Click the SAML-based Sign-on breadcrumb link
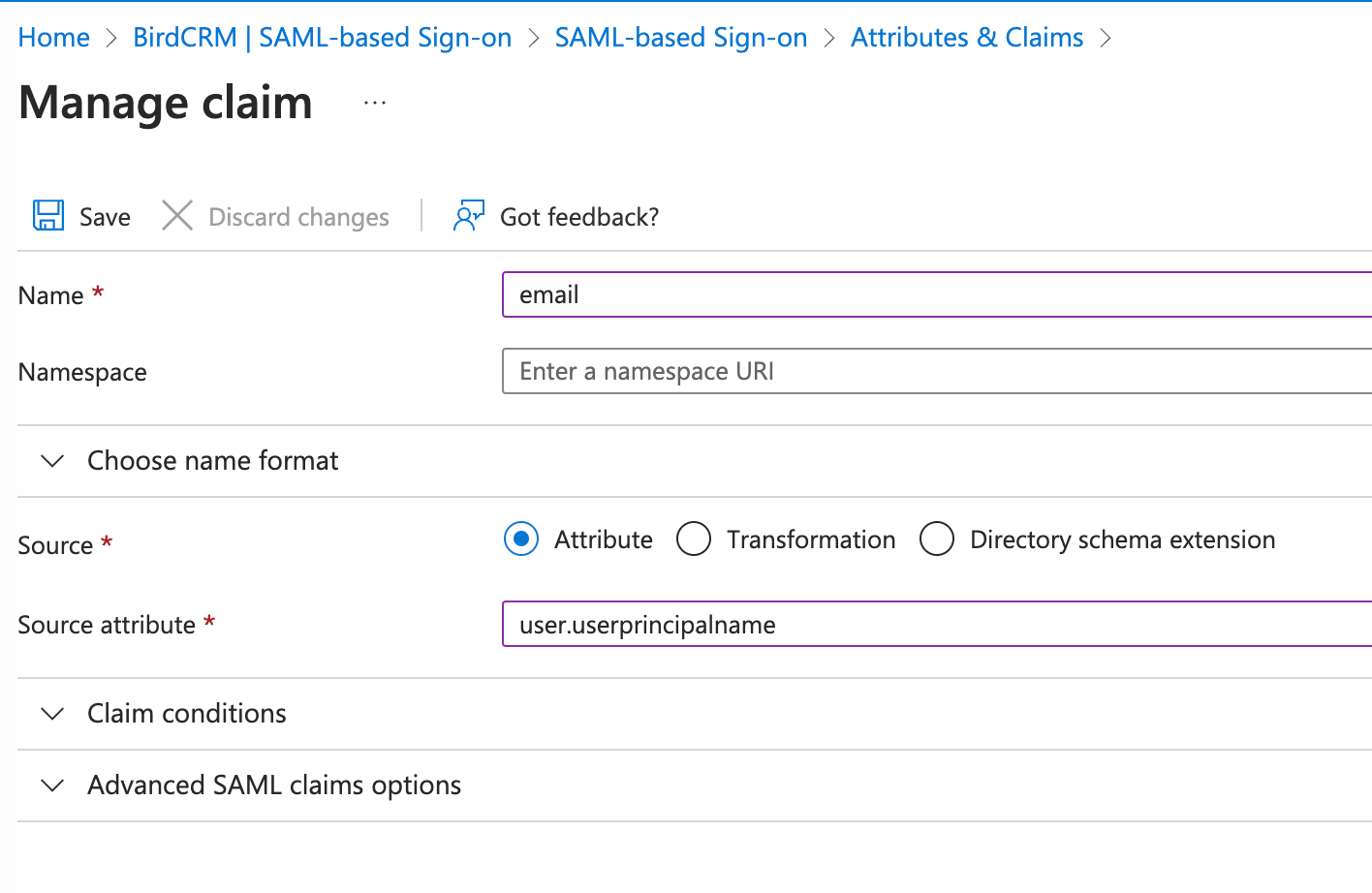Screen dimensions: 1372x893 pyautogui.click(x=681, y=38)
